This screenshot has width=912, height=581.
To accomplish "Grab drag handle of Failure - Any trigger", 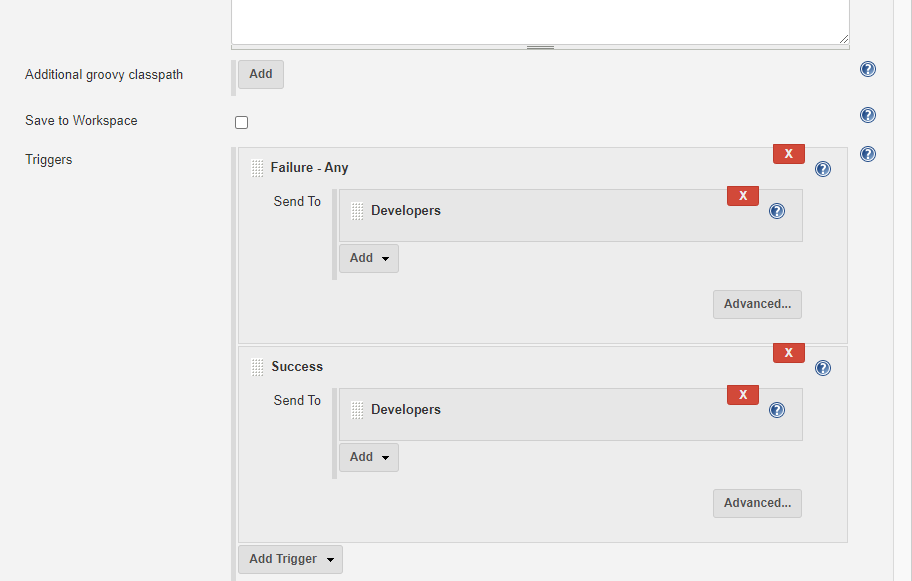I will [x=257, y=168].
